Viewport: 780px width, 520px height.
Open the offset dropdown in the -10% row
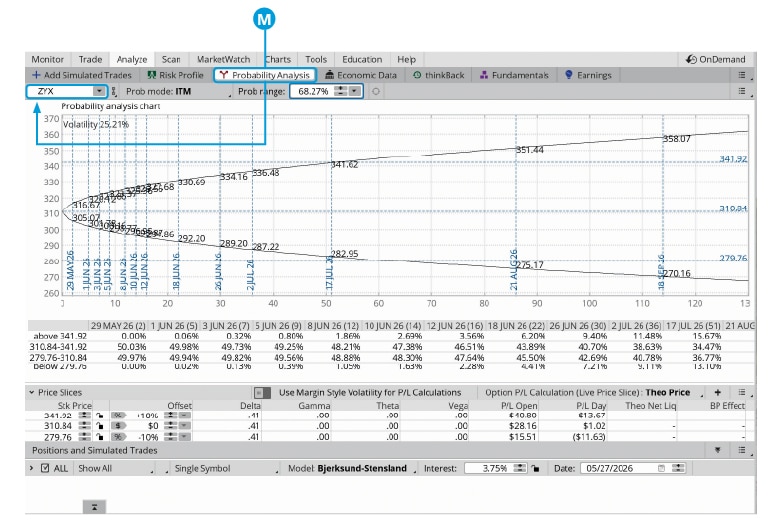(x=185, y=437)
